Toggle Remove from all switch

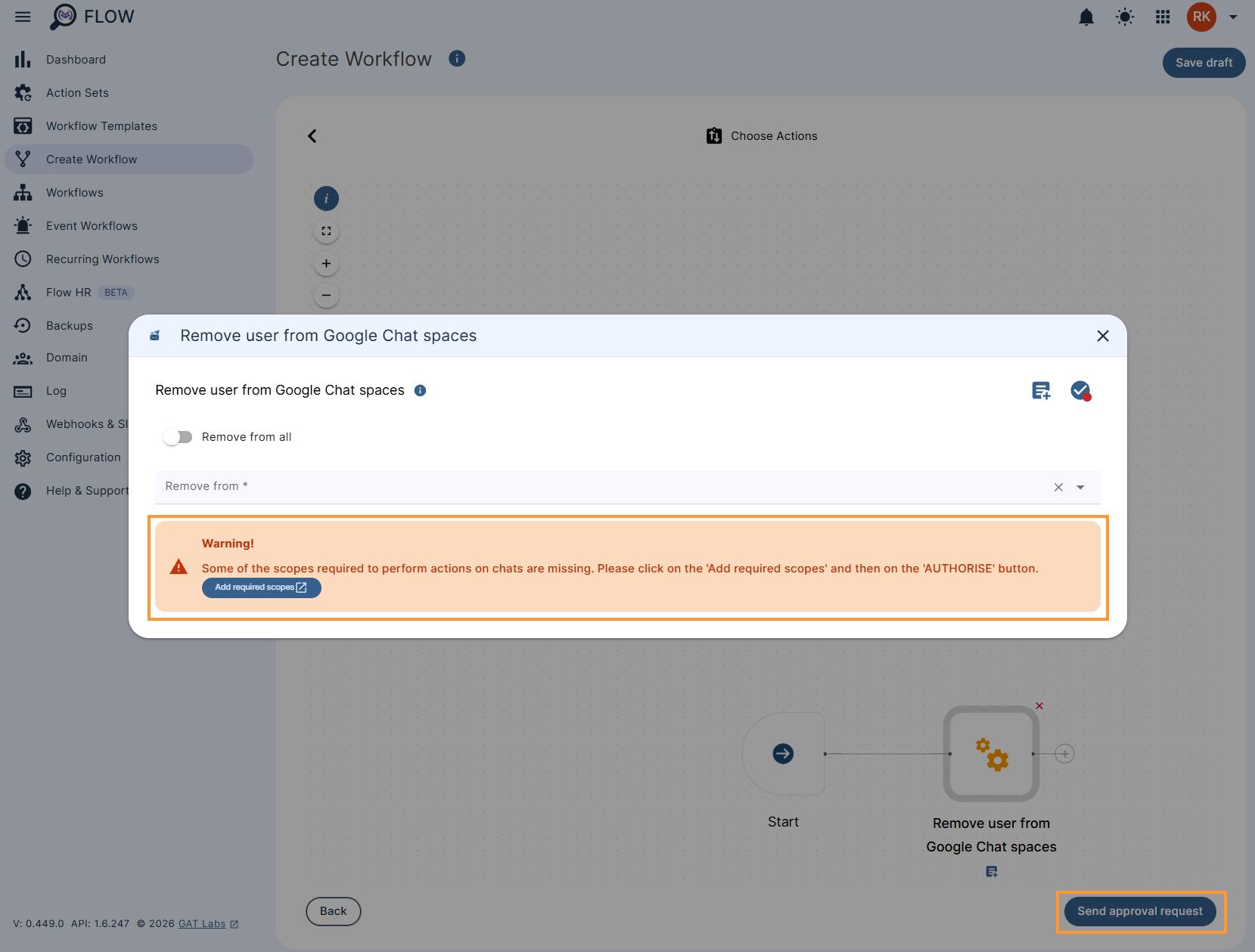(x=179, y=437)
